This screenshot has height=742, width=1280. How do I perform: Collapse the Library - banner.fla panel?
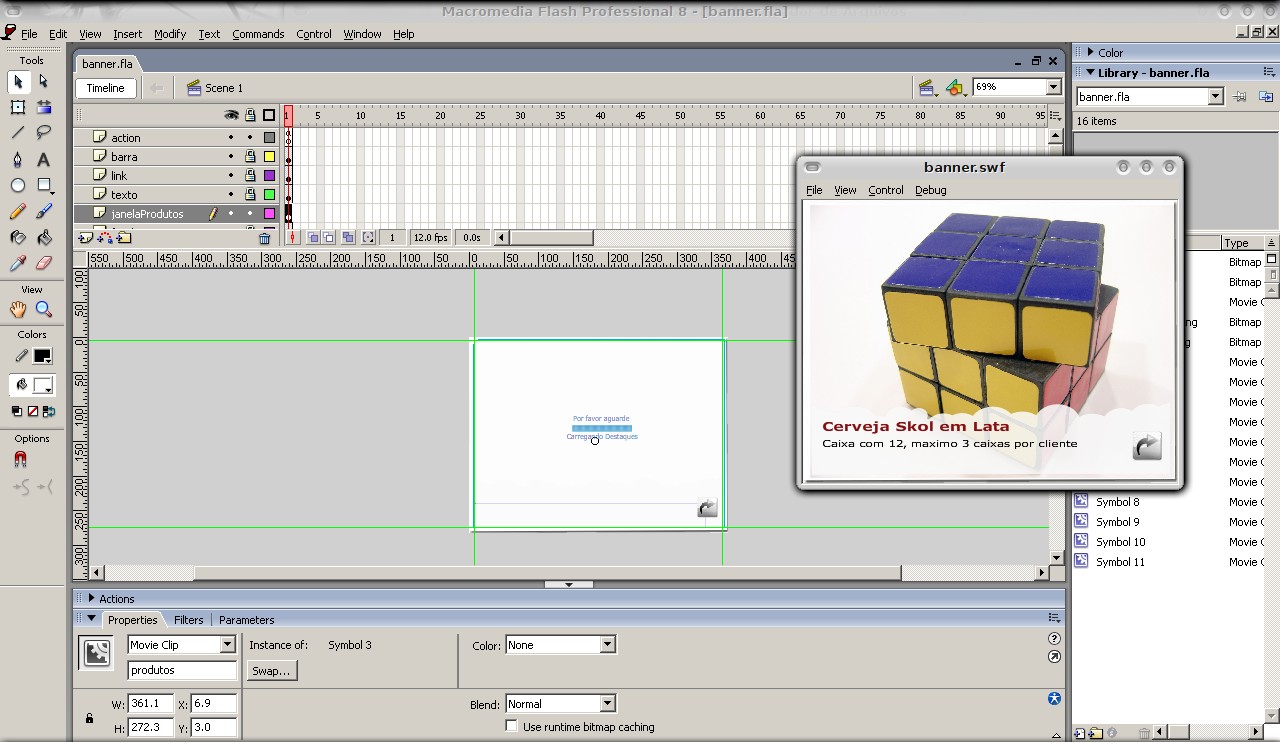point(1090,72)
